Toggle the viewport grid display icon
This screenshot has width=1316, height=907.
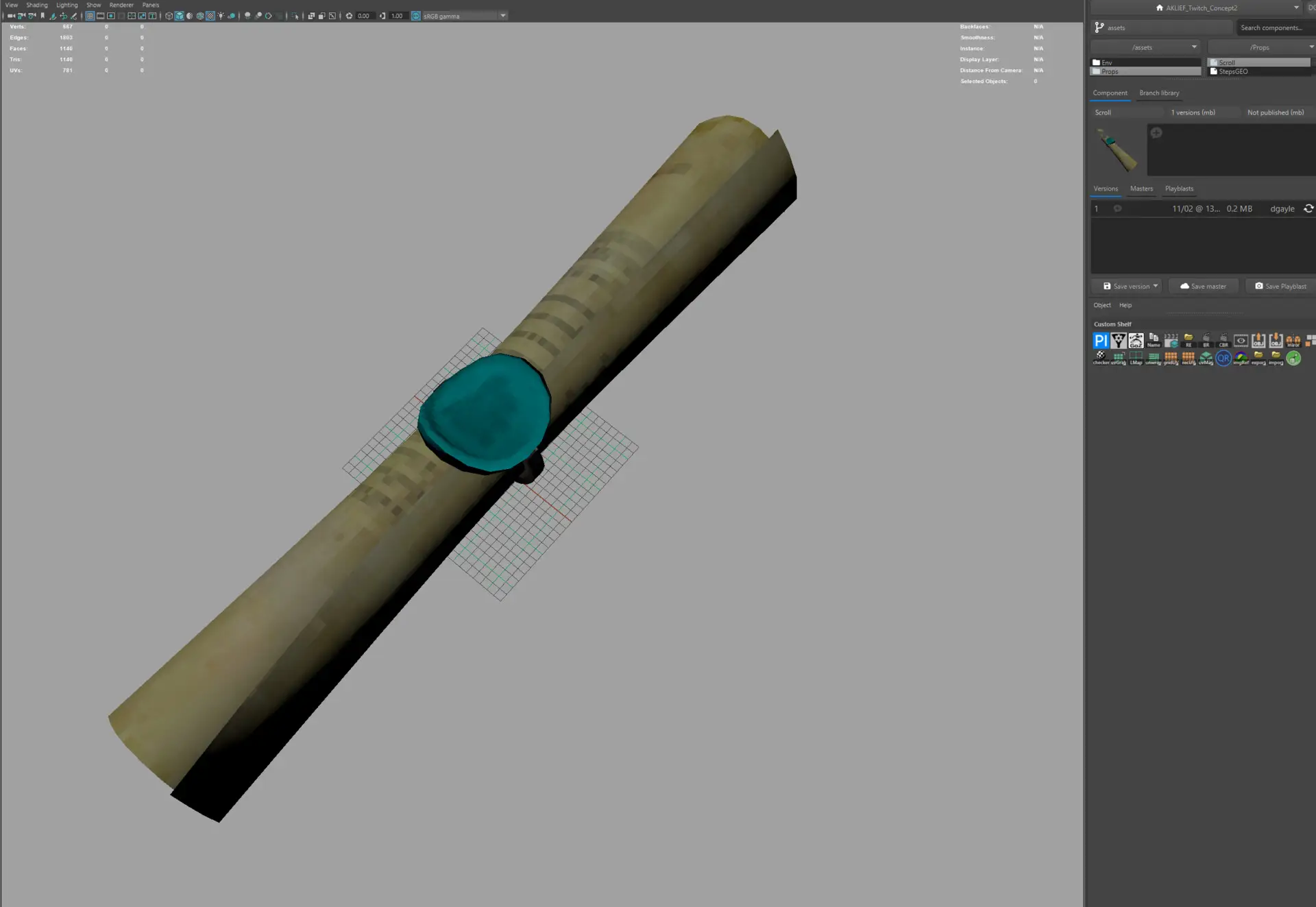pyautogui.click(x=90, y=16)
